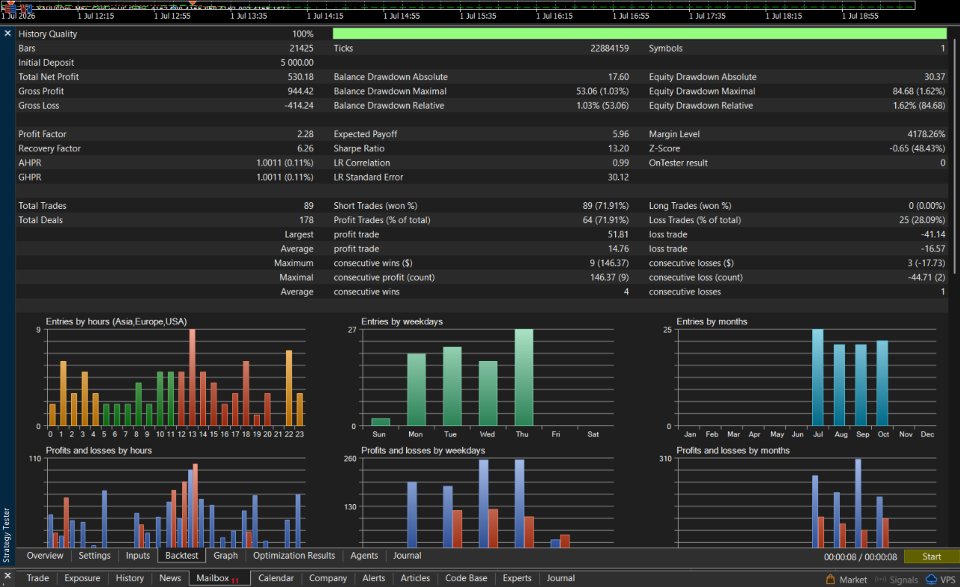
Task: Select the News tab
Action: coord(170,578)
